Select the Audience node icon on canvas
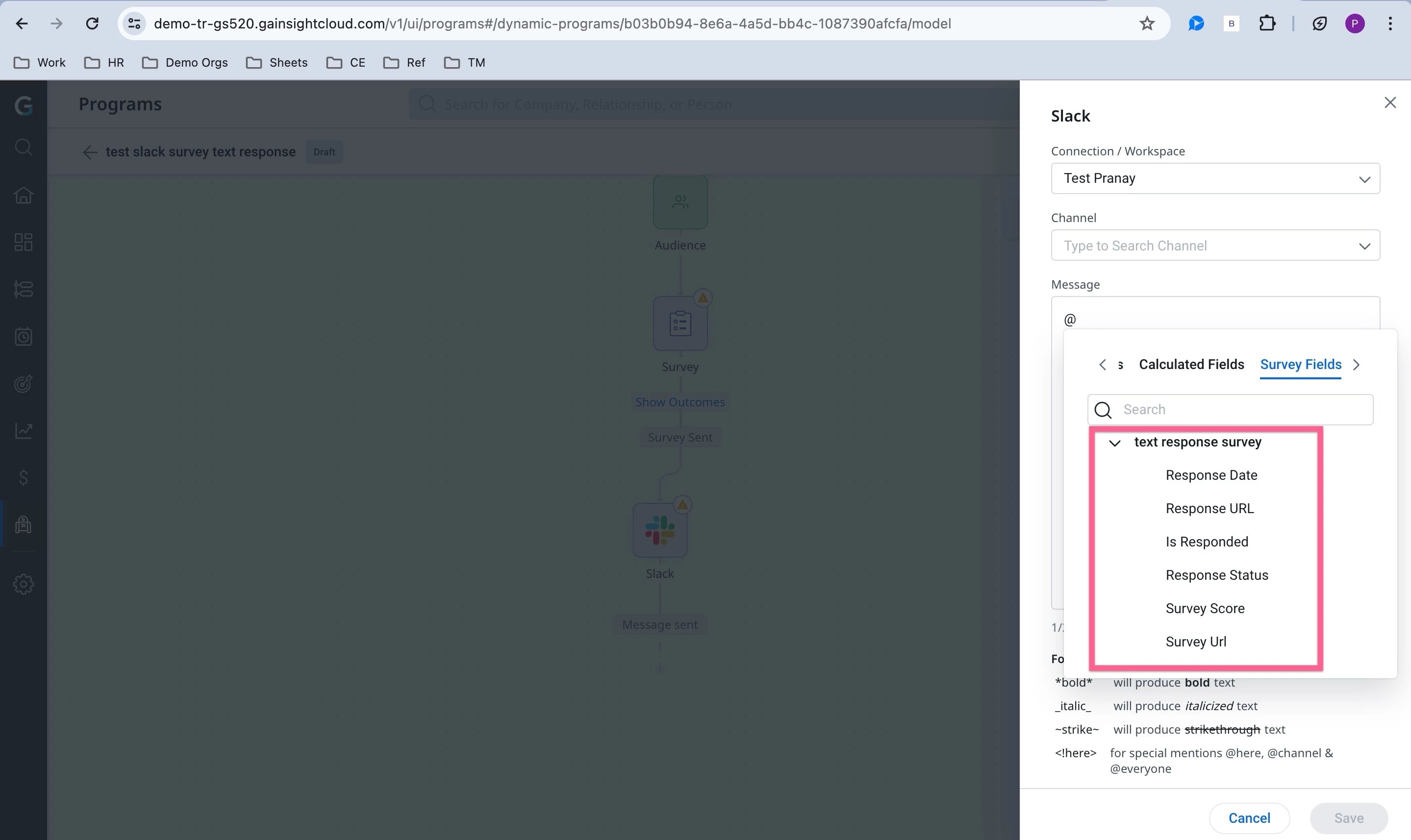 coord(680,202)
